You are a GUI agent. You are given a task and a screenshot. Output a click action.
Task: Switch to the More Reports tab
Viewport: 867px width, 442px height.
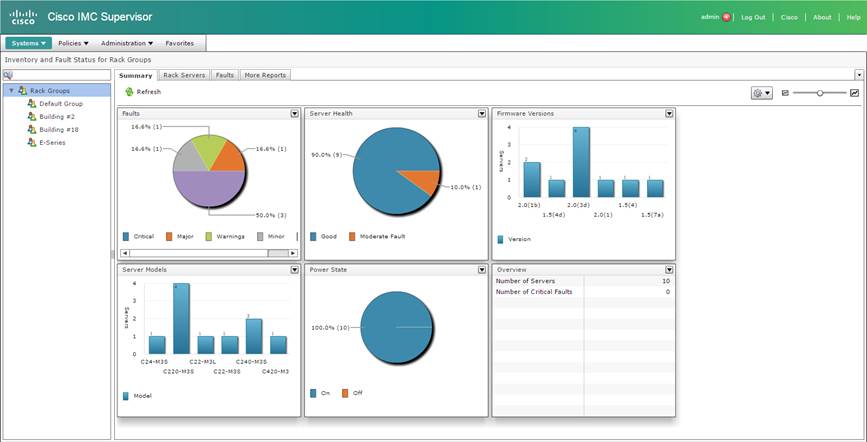pos(265,75)
